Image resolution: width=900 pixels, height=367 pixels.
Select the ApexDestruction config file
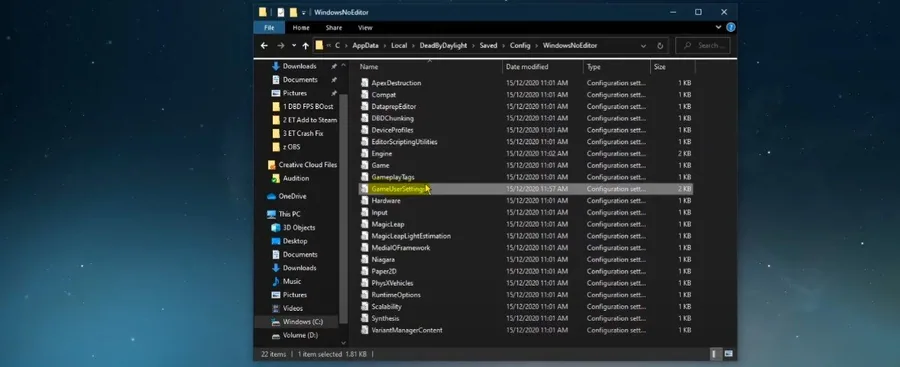(x=396, y=83)
